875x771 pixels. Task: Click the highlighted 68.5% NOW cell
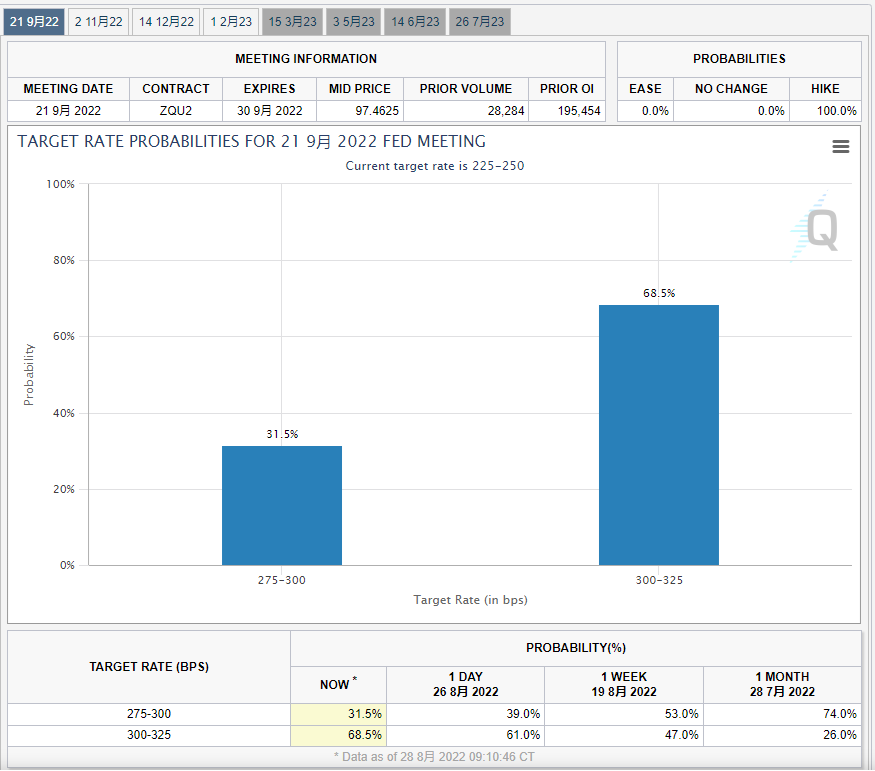pyautogui.click(x=338, y=734)
